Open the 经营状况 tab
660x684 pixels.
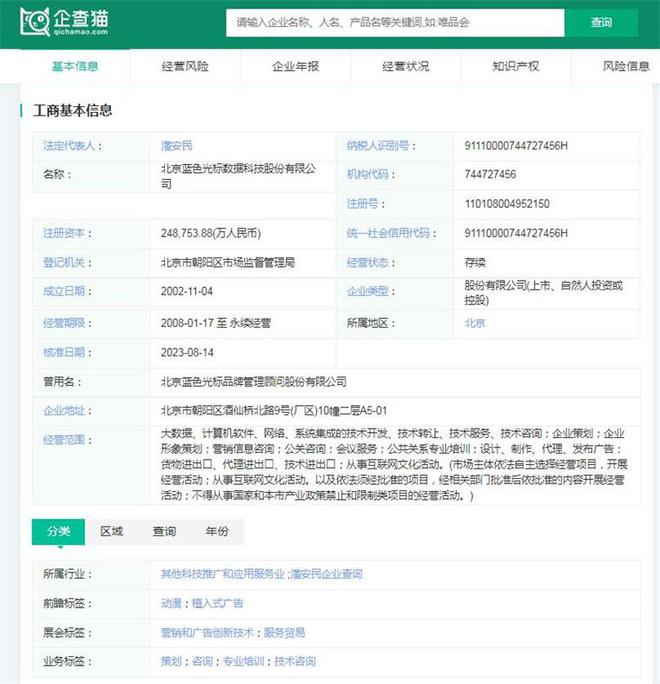[x=406, y=66]
